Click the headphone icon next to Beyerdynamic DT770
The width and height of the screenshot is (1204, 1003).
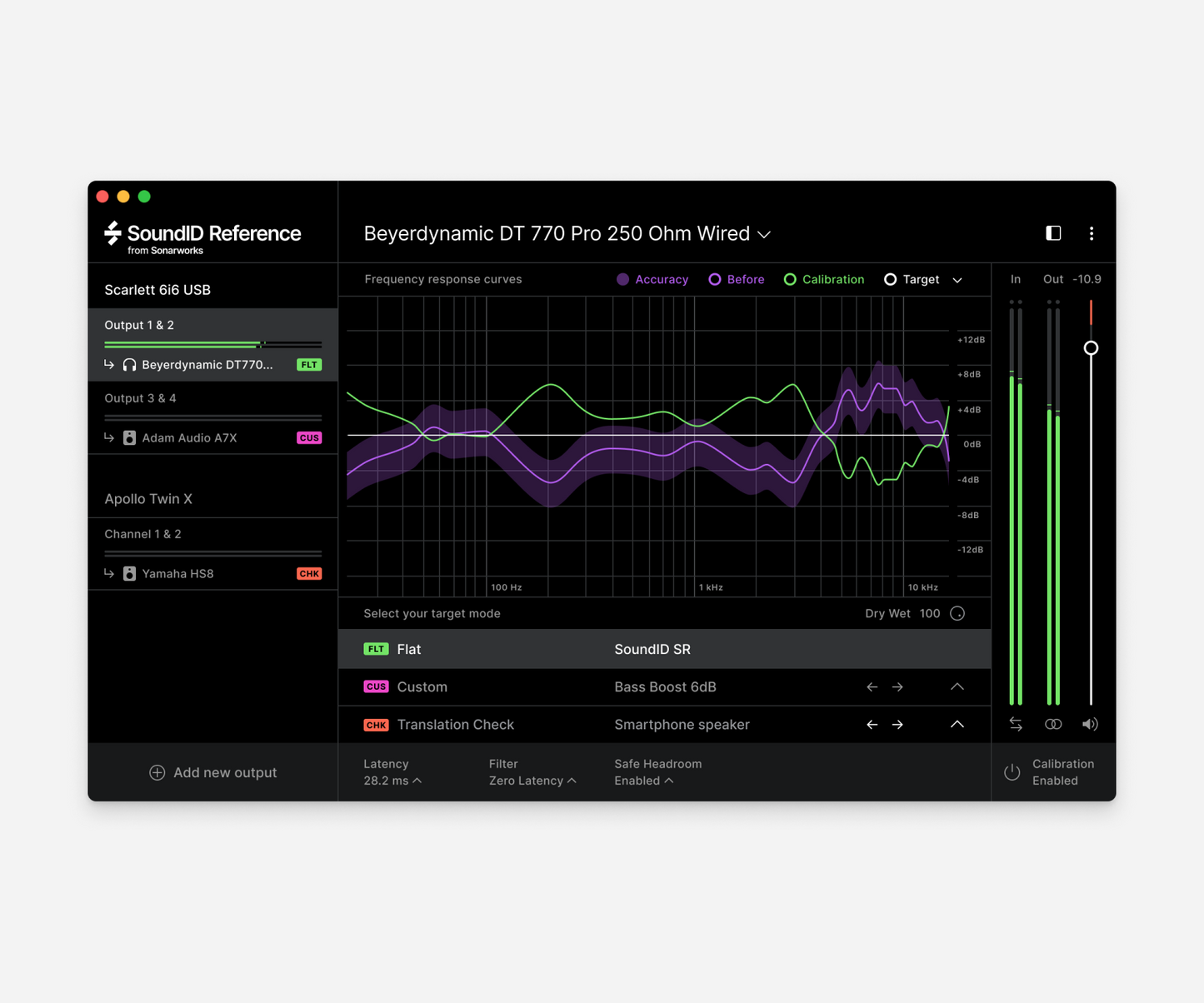coord(127,364)
